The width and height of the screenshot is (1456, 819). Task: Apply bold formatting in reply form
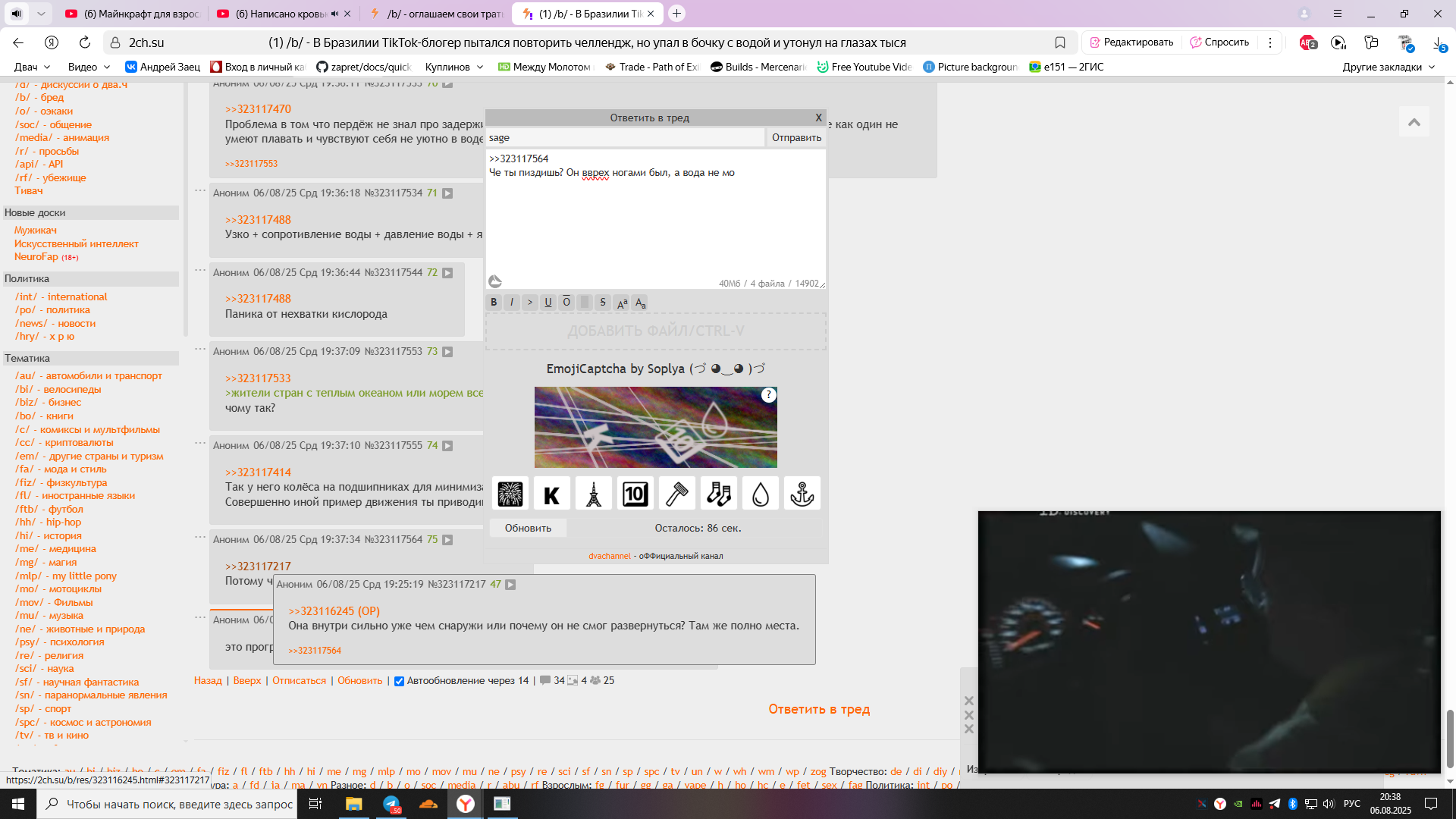click(494, 302)
